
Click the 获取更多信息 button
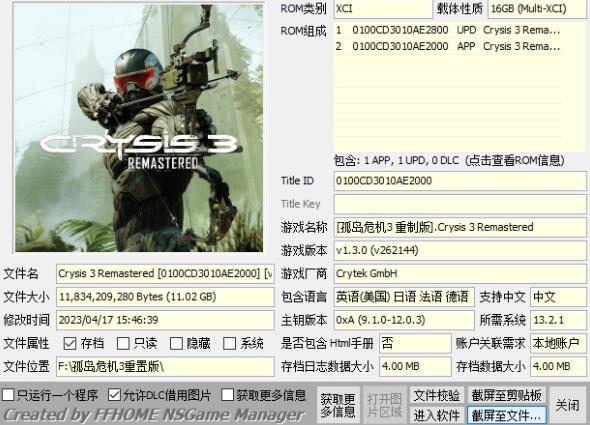pos(338,405)
